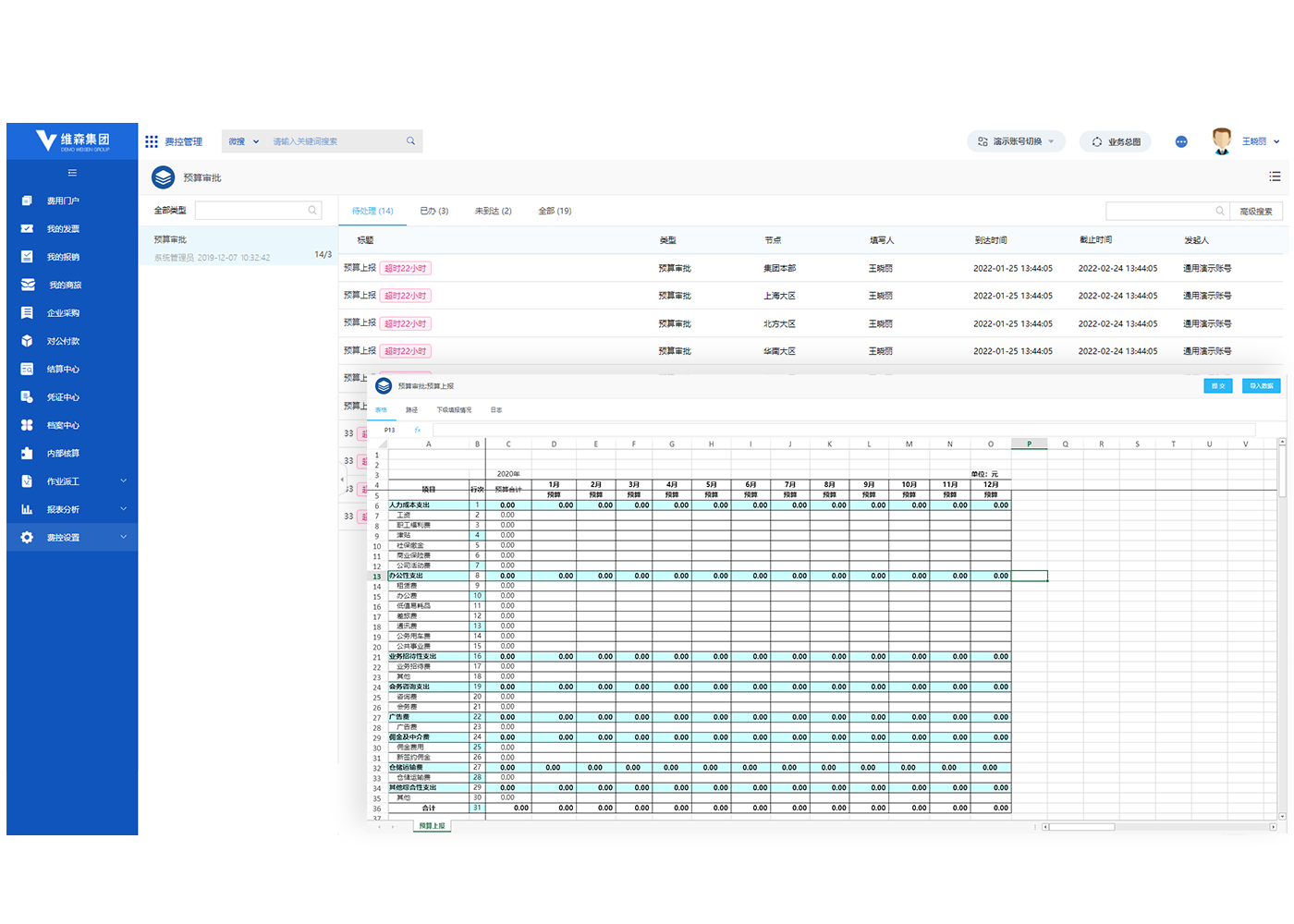Open the app grid launcher icon
This screenshot has width=1294, height=924.
click(152, 141)
